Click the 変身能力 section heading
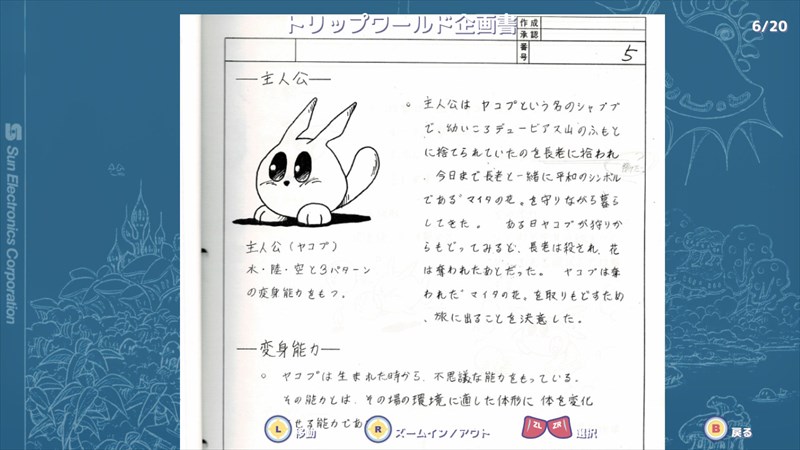Screen dimensions: 800x450 point(290,348)
